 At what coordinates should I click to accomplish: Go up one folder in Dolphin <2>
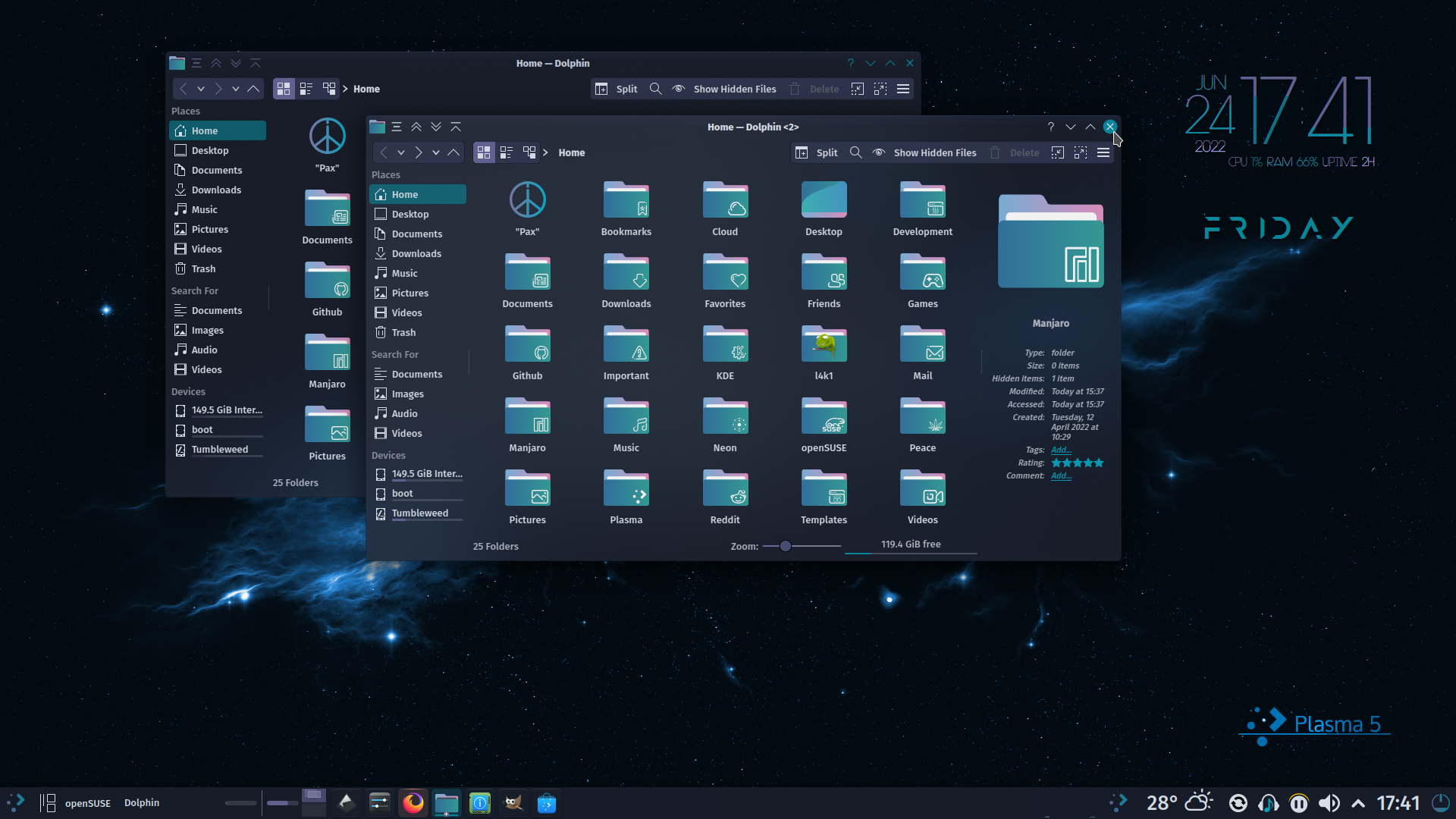453,152
